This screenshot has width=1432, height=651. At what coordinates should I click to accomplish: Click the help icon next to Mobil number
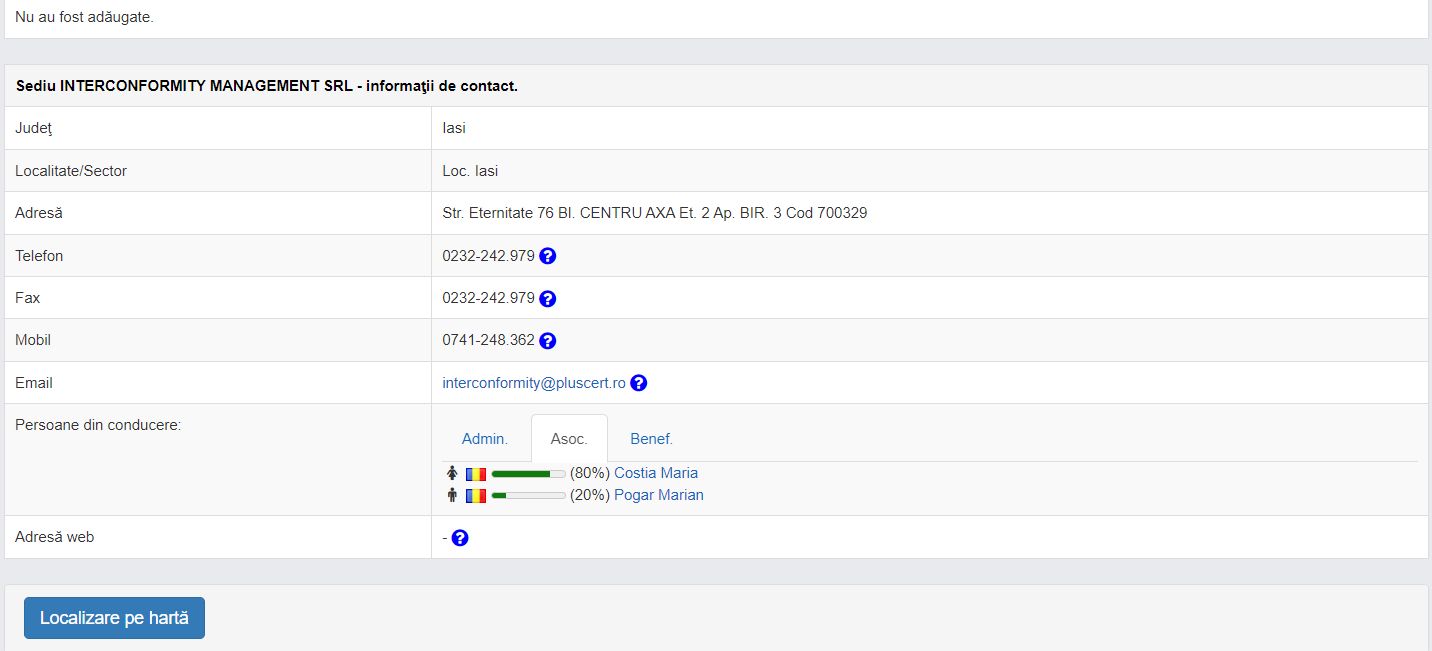(x=548, y=340)
